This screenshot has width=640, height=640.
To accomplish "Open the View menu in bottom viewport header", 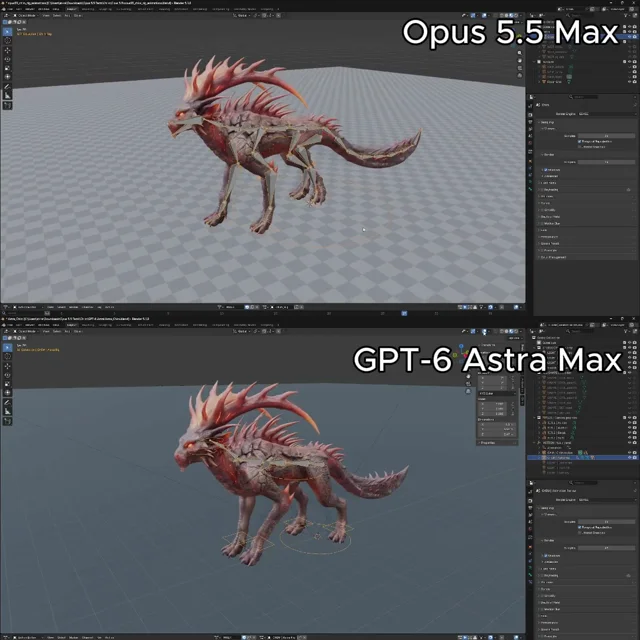I will click(x=46, y=331).
